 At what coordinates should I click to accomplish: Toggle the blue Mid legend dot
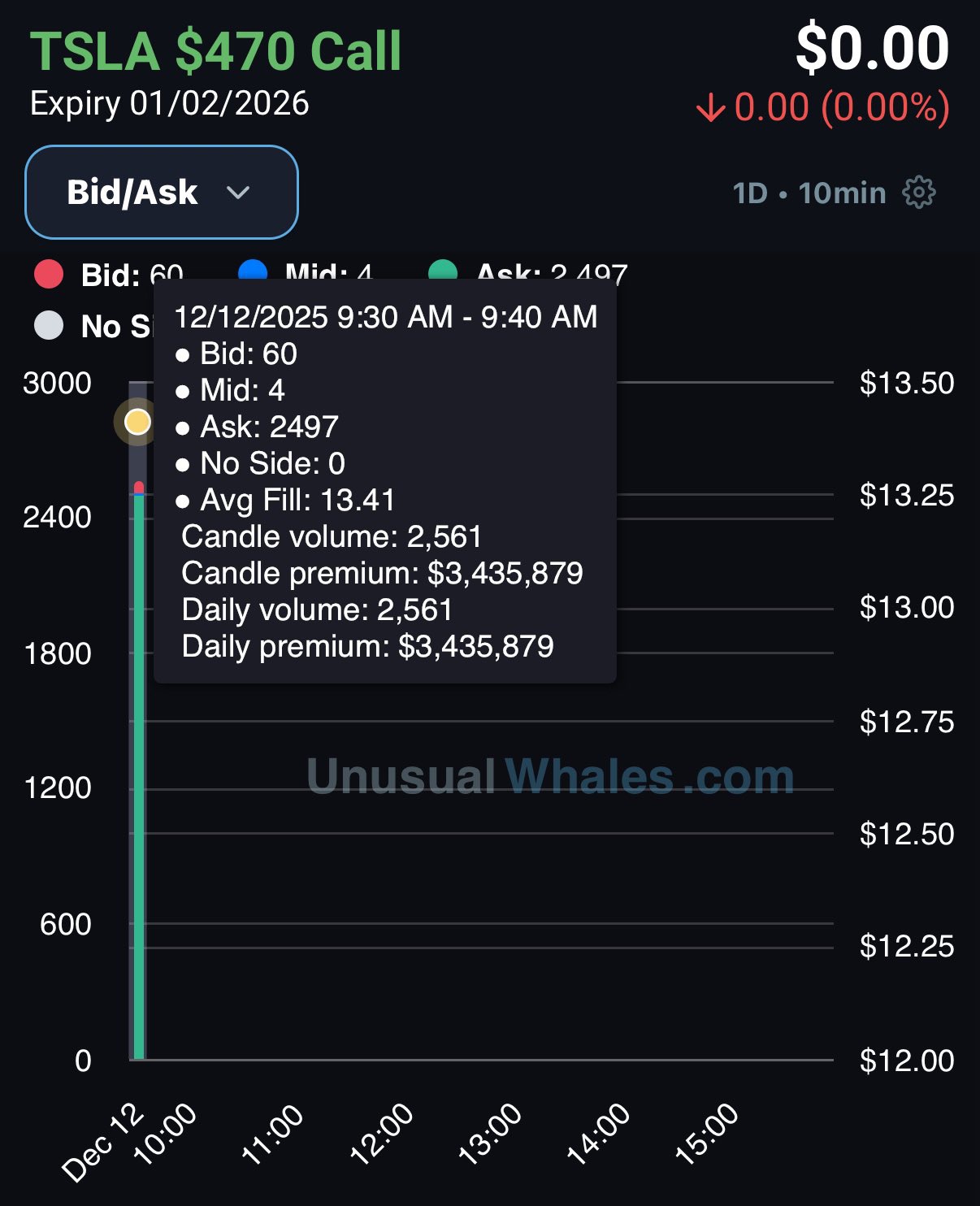point(253,269)
